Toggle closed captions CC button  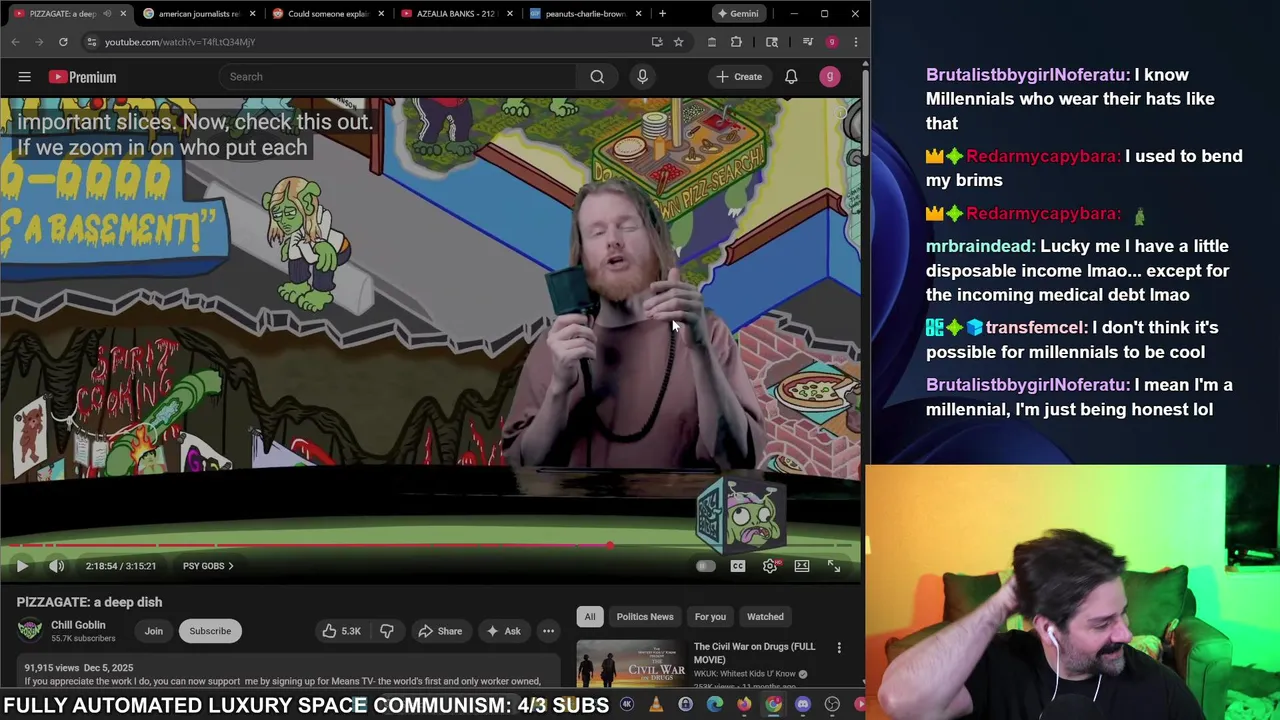click(x=738, y=566)
